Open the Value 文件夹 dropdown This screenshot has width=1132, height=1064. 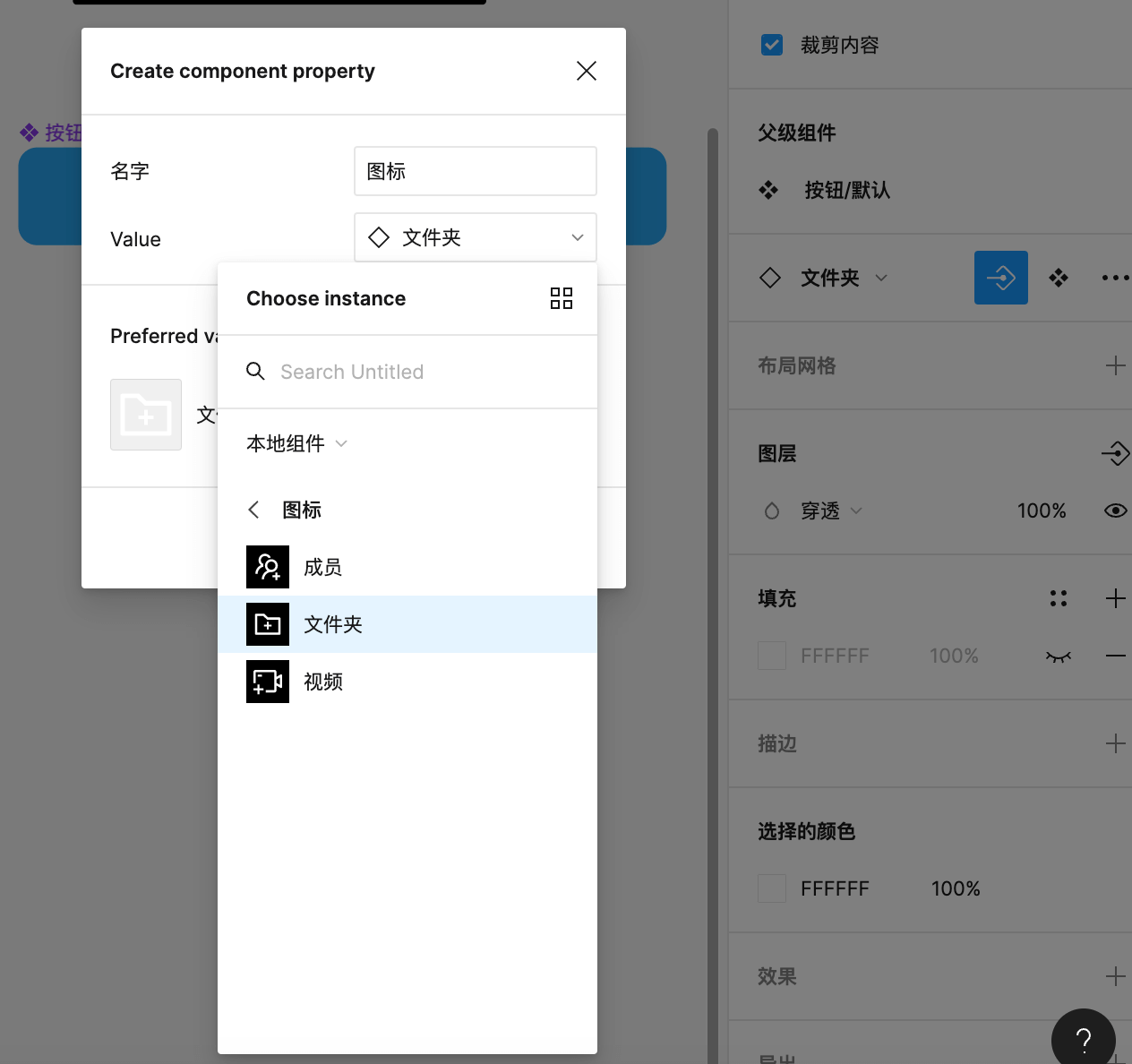[475, 237]
